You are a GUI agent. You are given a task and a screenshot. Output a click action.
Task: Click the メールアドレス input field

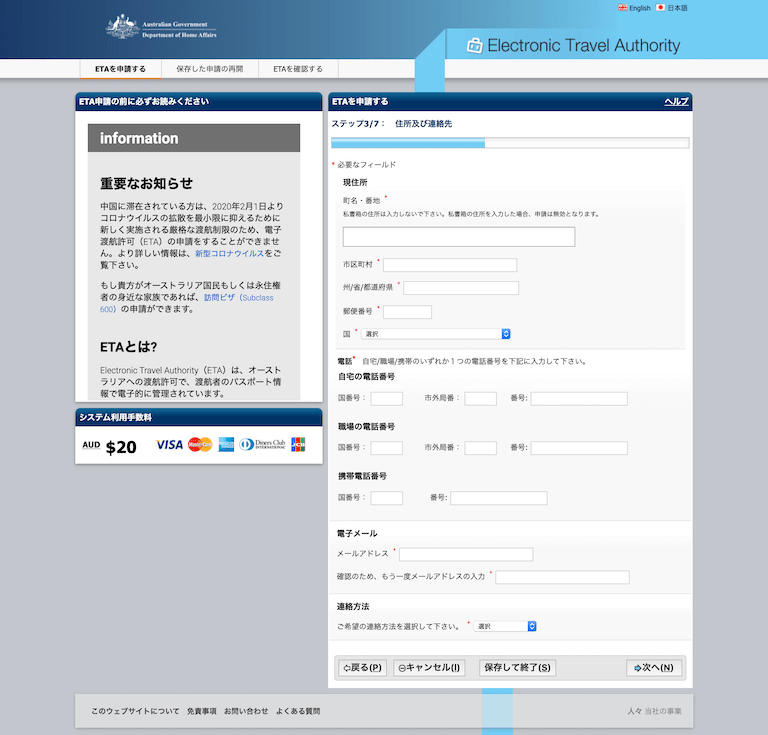pyautogui.click(x=466, y=554)
